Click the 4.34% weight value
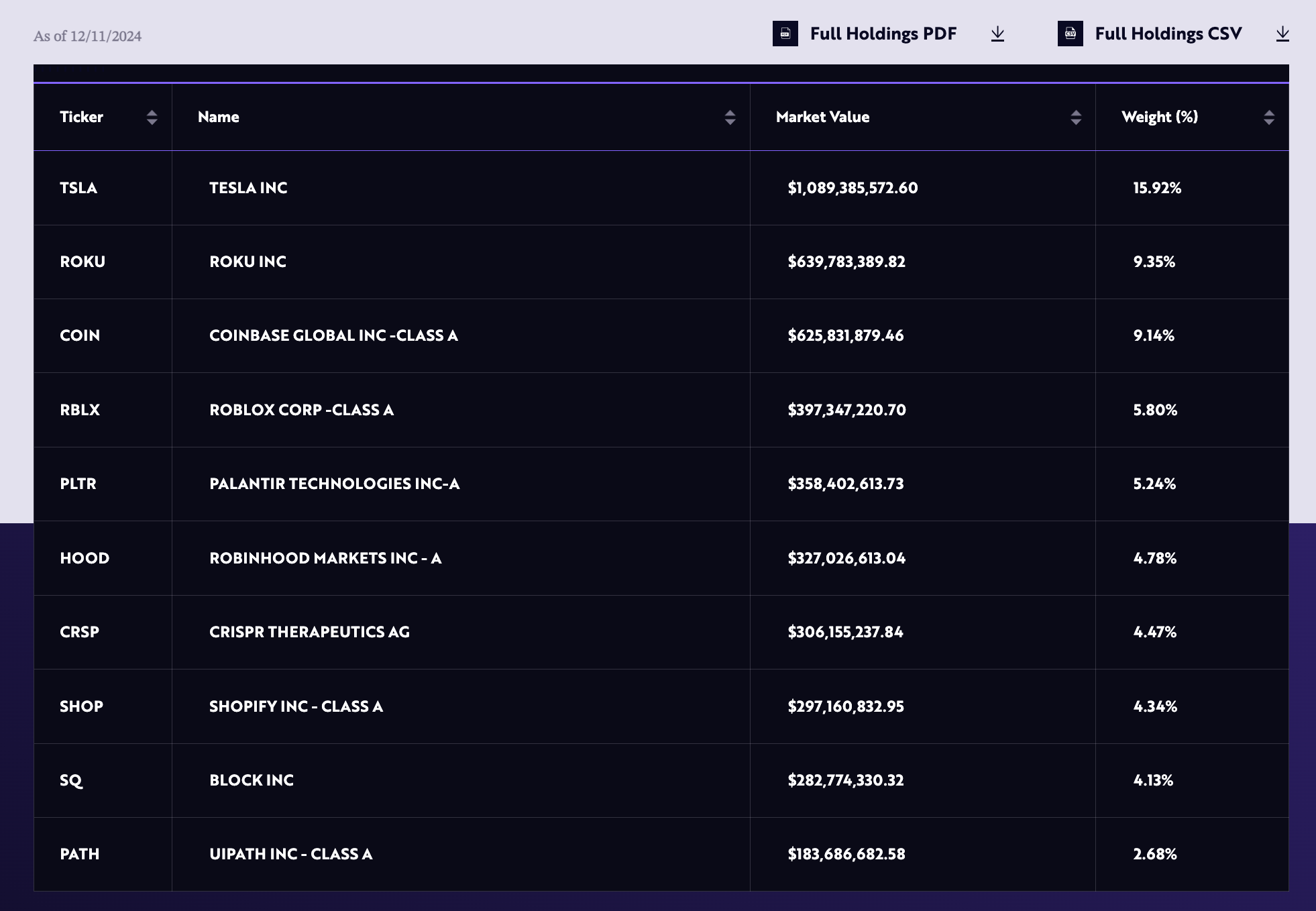 1155,706
